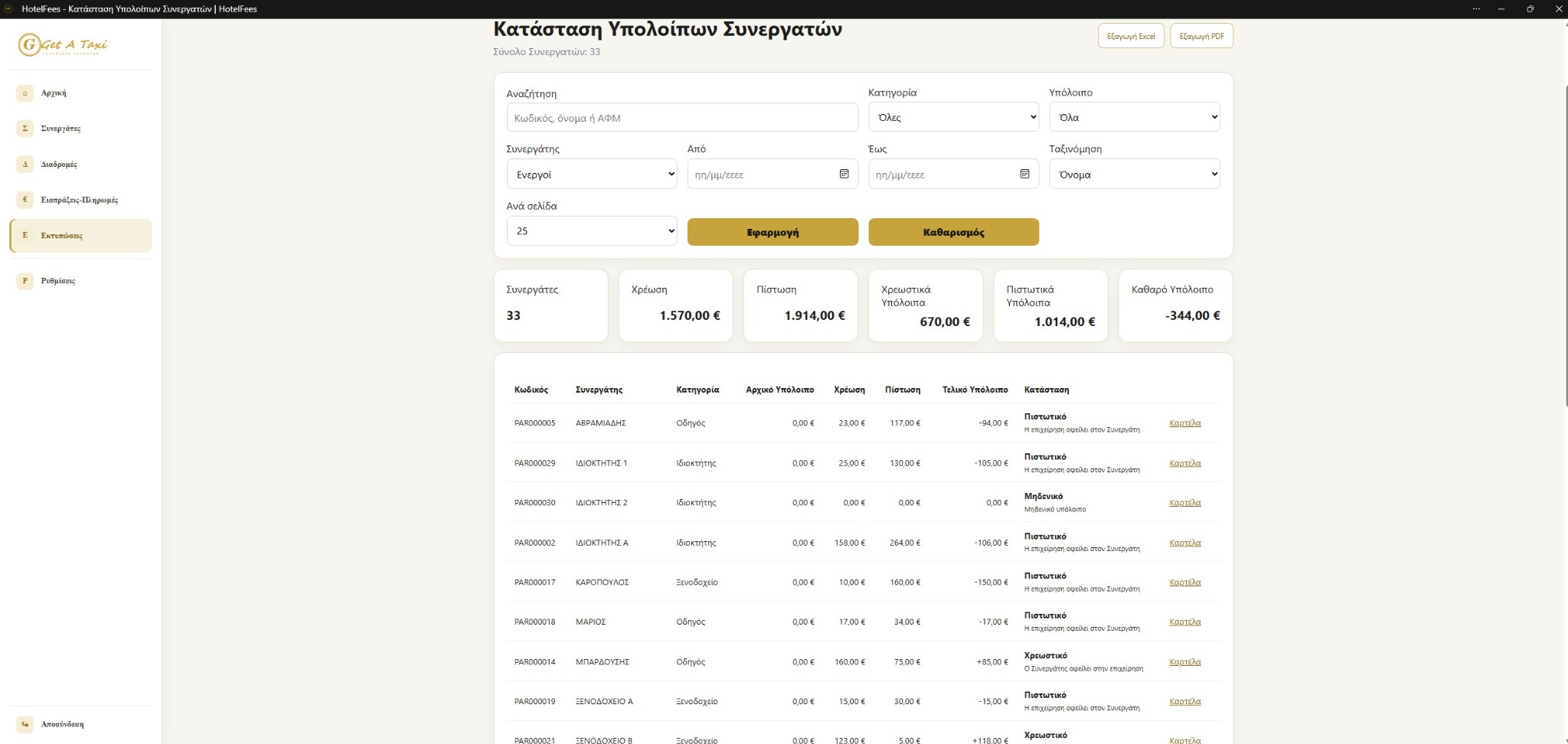This screenshot has height=744, width=1568.
Task: Open the Ταξινόμηση sort dropdown
Action: click(x=1134, y=174)
